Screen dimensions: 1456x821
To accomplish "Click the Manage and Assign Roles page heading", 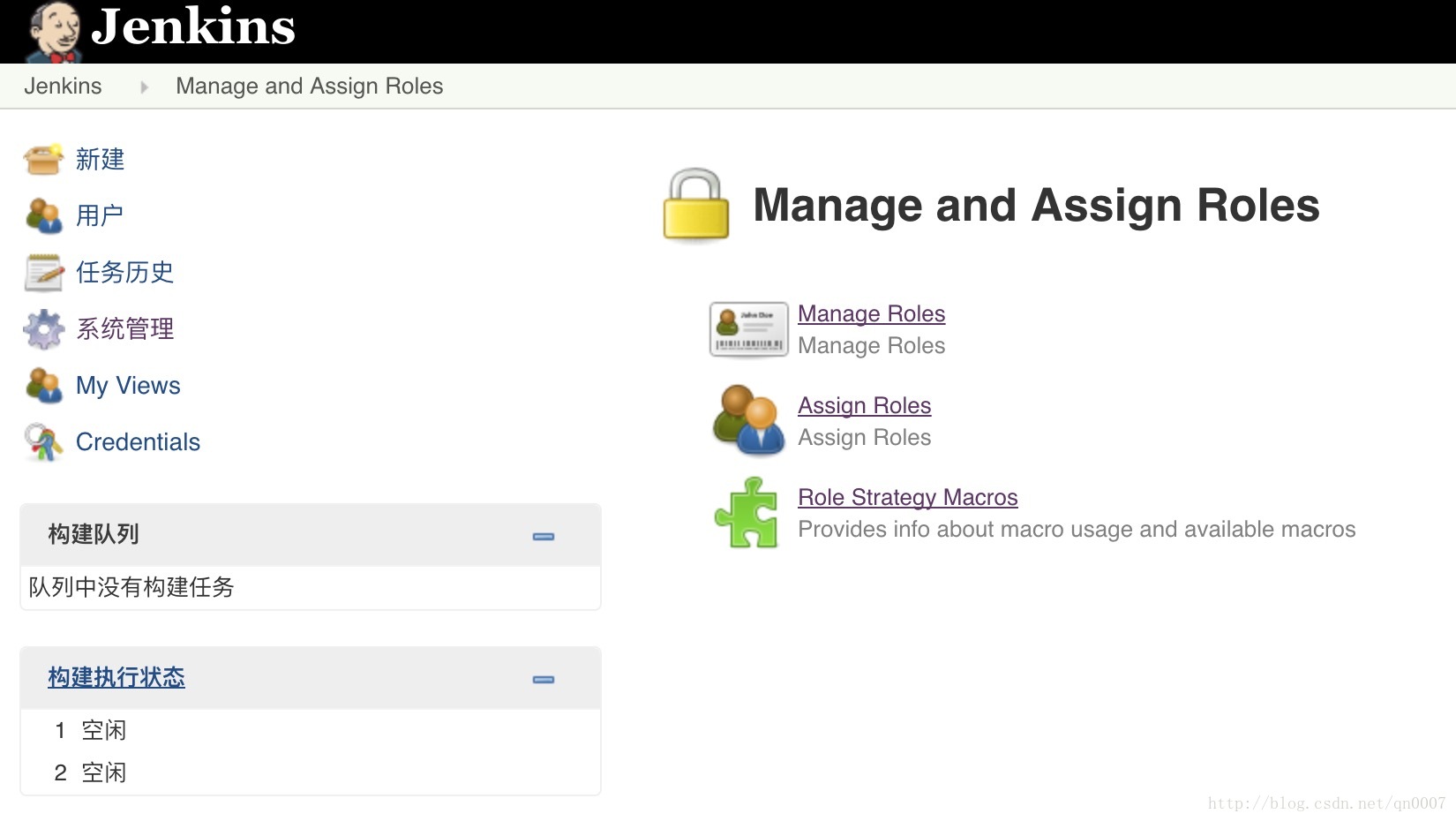I will pos(1036,205).
